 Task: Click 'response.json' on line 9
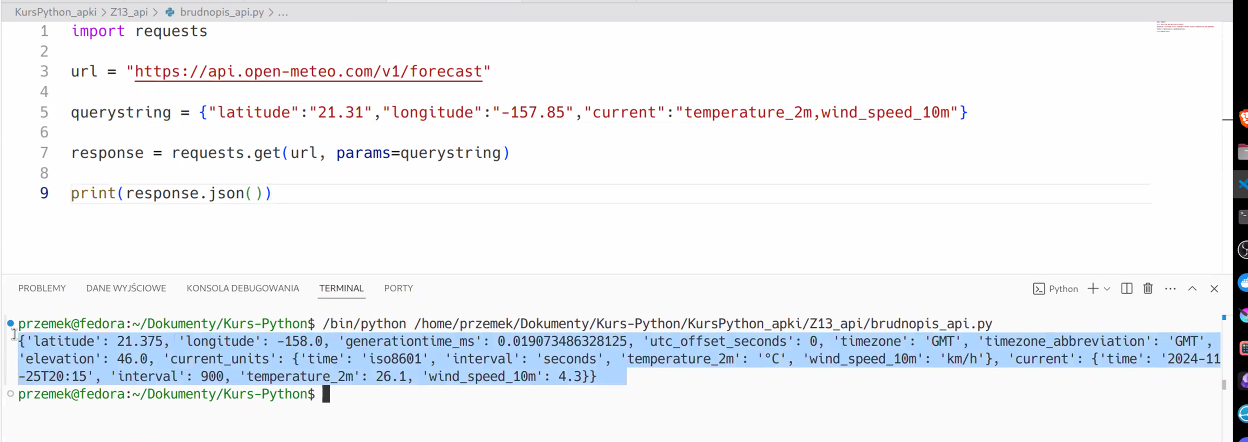185,193
